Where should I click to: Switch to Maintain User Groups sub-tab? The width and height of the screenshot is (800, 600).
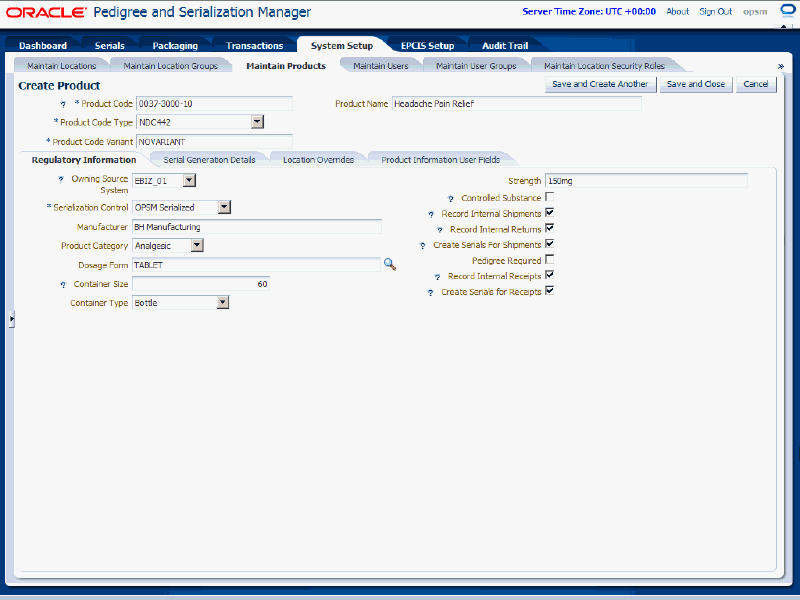tap(476, 66)
